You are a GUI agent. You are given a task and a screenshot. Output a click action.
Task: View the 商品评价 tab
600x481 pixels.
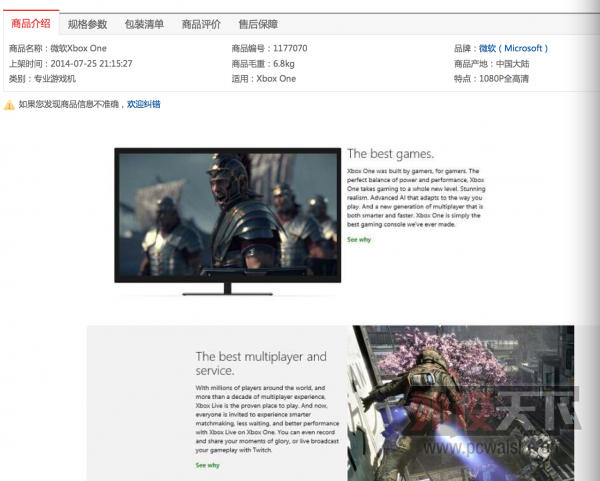pyautogui.click(x=201, y=24)
